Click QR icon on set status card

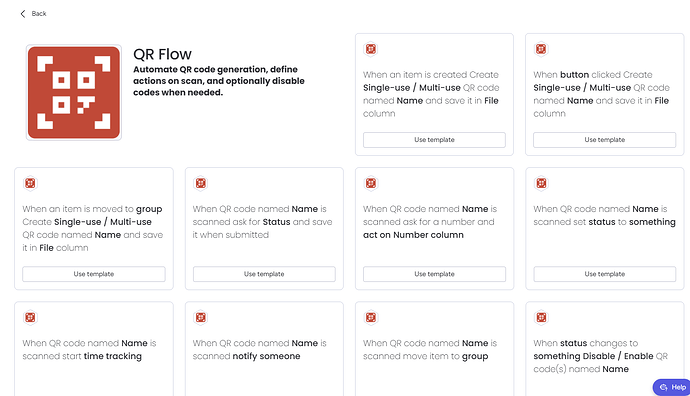point(541,183)
